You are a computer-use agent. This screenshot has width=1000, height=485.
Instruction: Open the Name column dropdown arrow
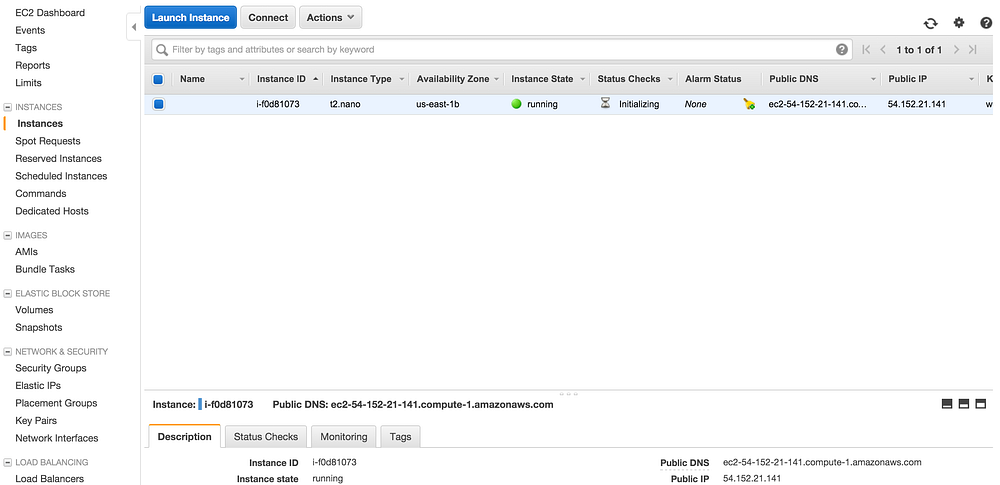(x=242, y=79)
